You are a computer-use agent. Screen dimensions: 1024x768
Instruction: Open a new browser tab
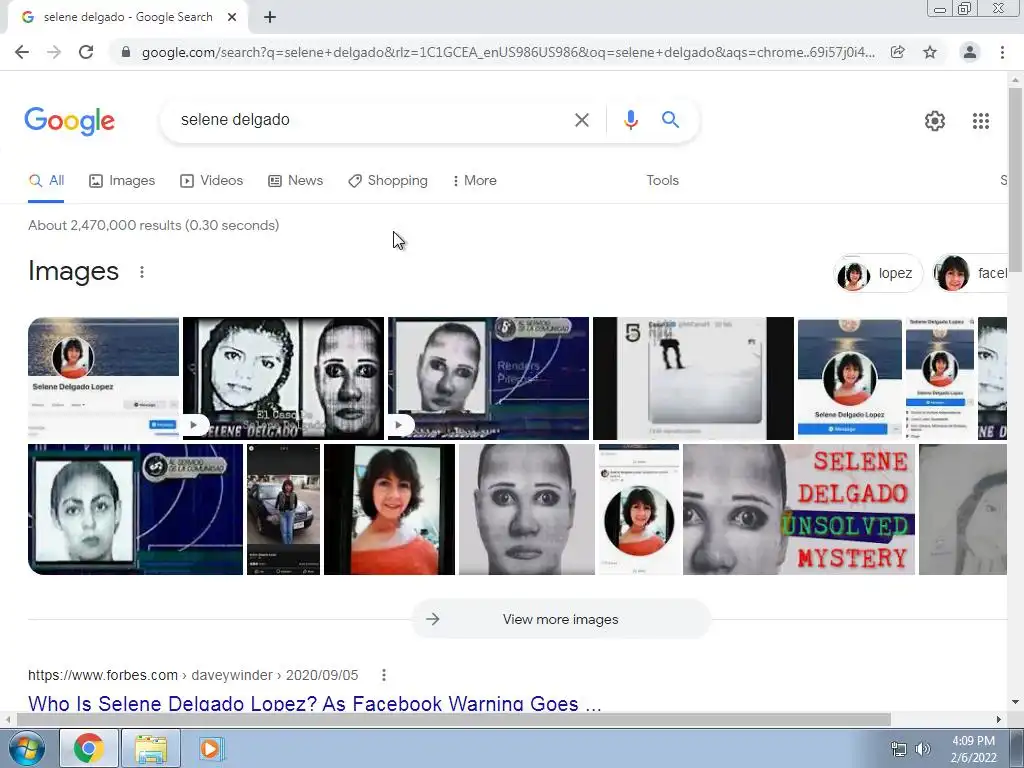tap(270, 17)
